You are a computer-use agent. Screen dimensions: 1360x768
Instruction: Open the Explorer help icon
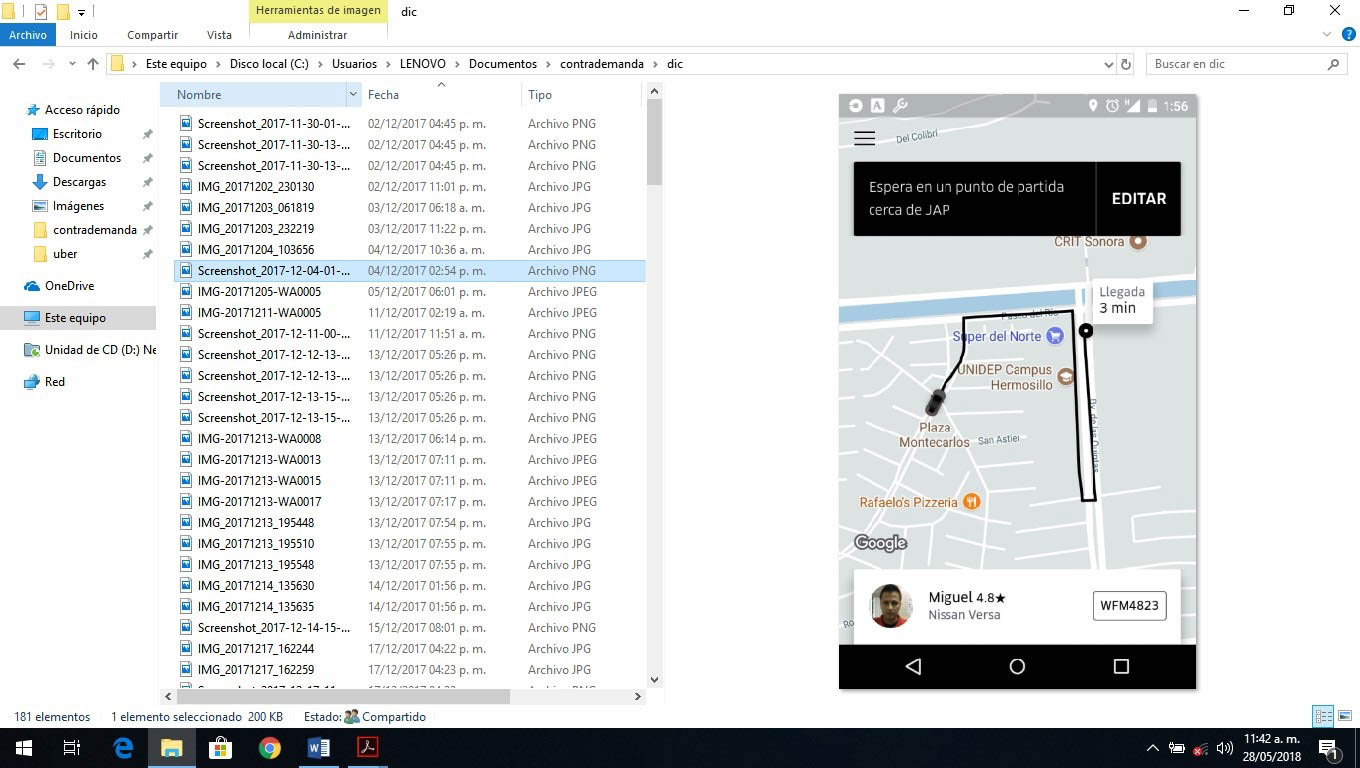click(1349, 35)
